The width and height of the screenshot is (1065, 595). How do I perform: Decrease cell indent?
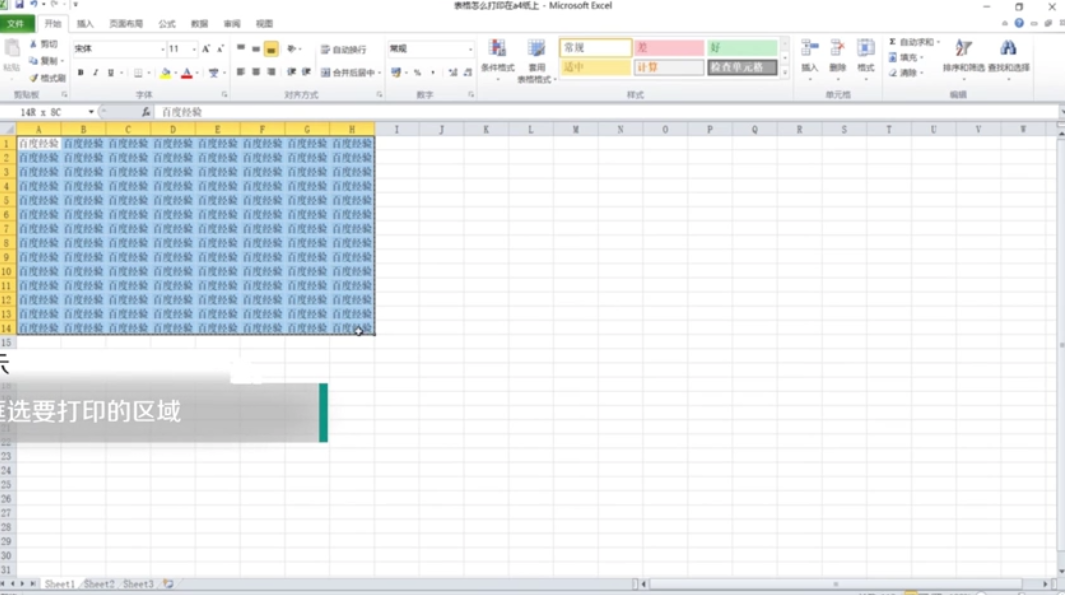pyautogui.click(x=291, y=72)
